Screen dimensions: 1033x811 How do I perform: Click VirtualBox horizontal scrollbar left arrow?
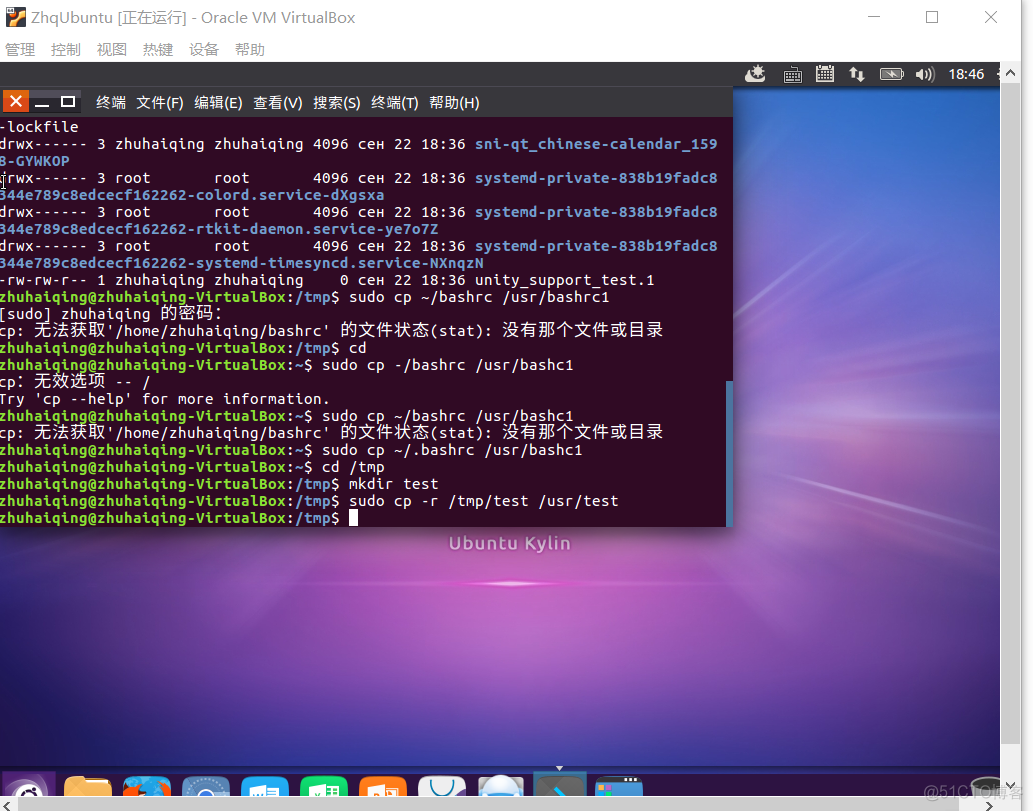tap(8, 804)
